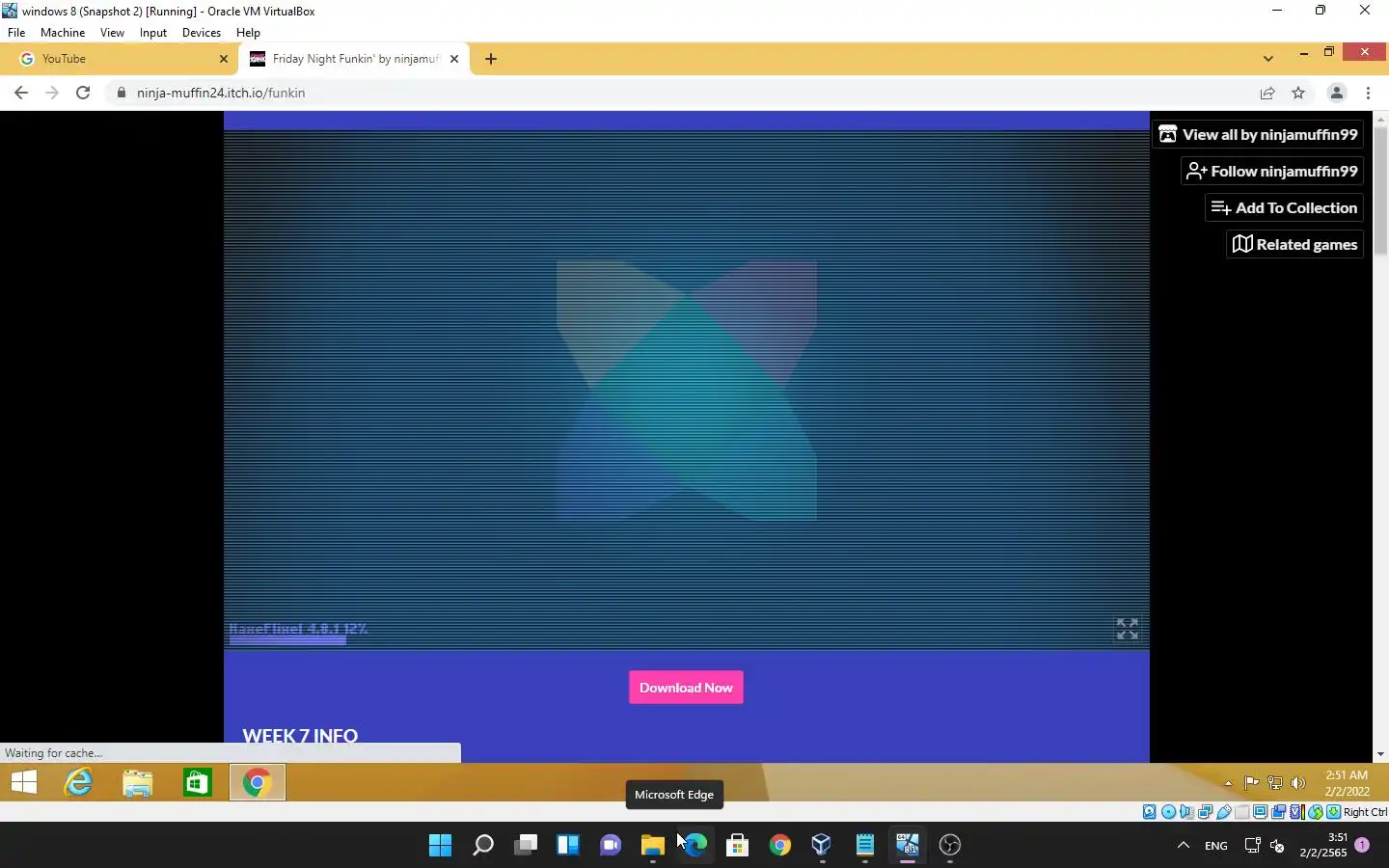
Task: Click the VirtualBox keyboard capture arrow icon
Action: coord(1333,812)
